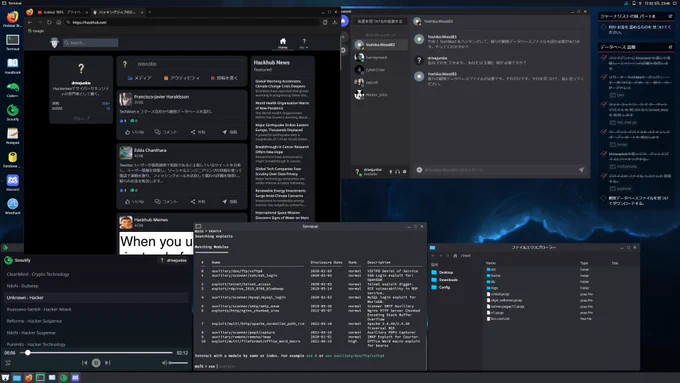Open the Google bookmark
680x383 pixels.
[x=36, y=31]
